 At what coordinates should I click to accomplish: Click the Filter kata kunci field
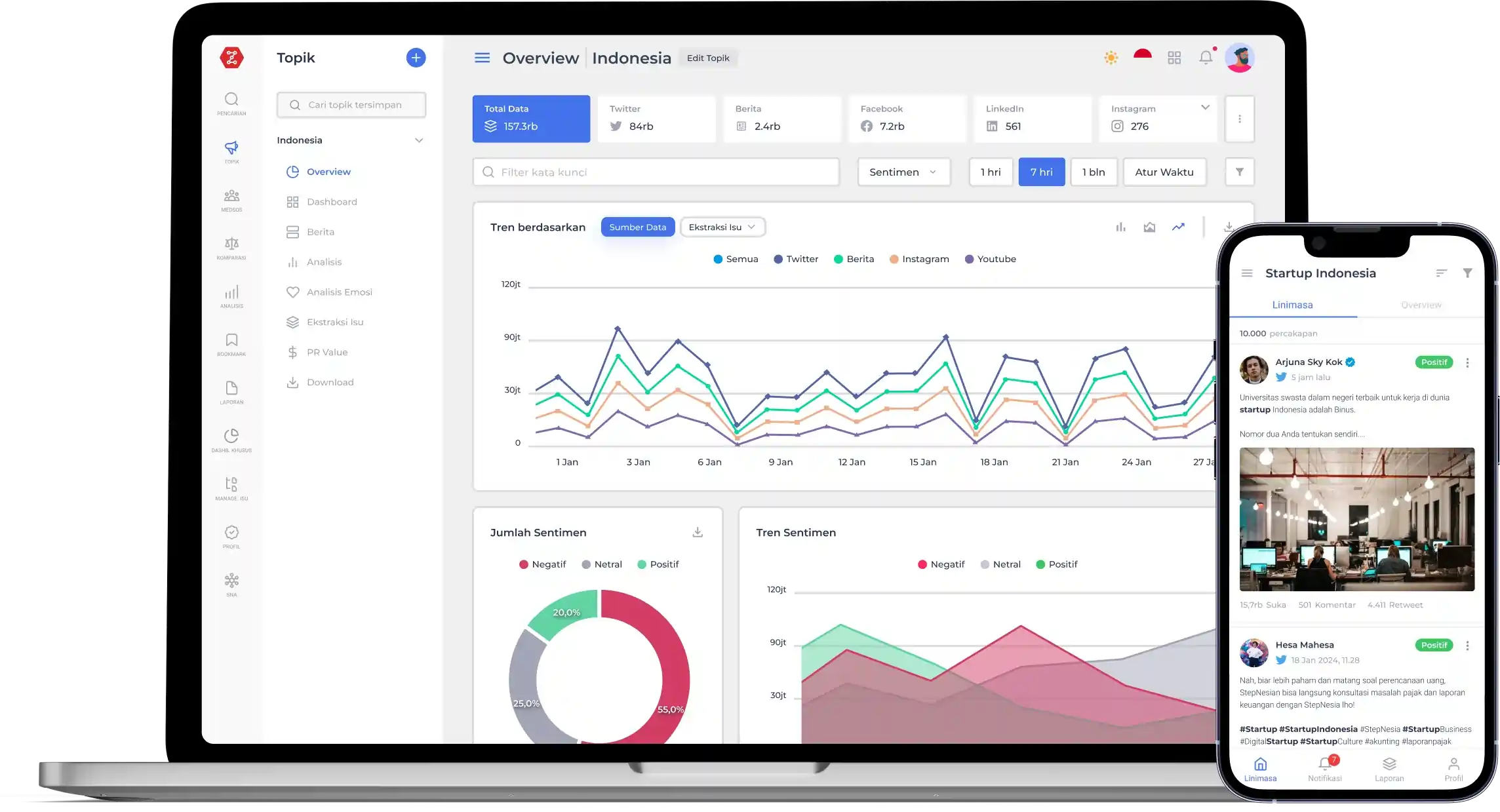pos(656,172)
